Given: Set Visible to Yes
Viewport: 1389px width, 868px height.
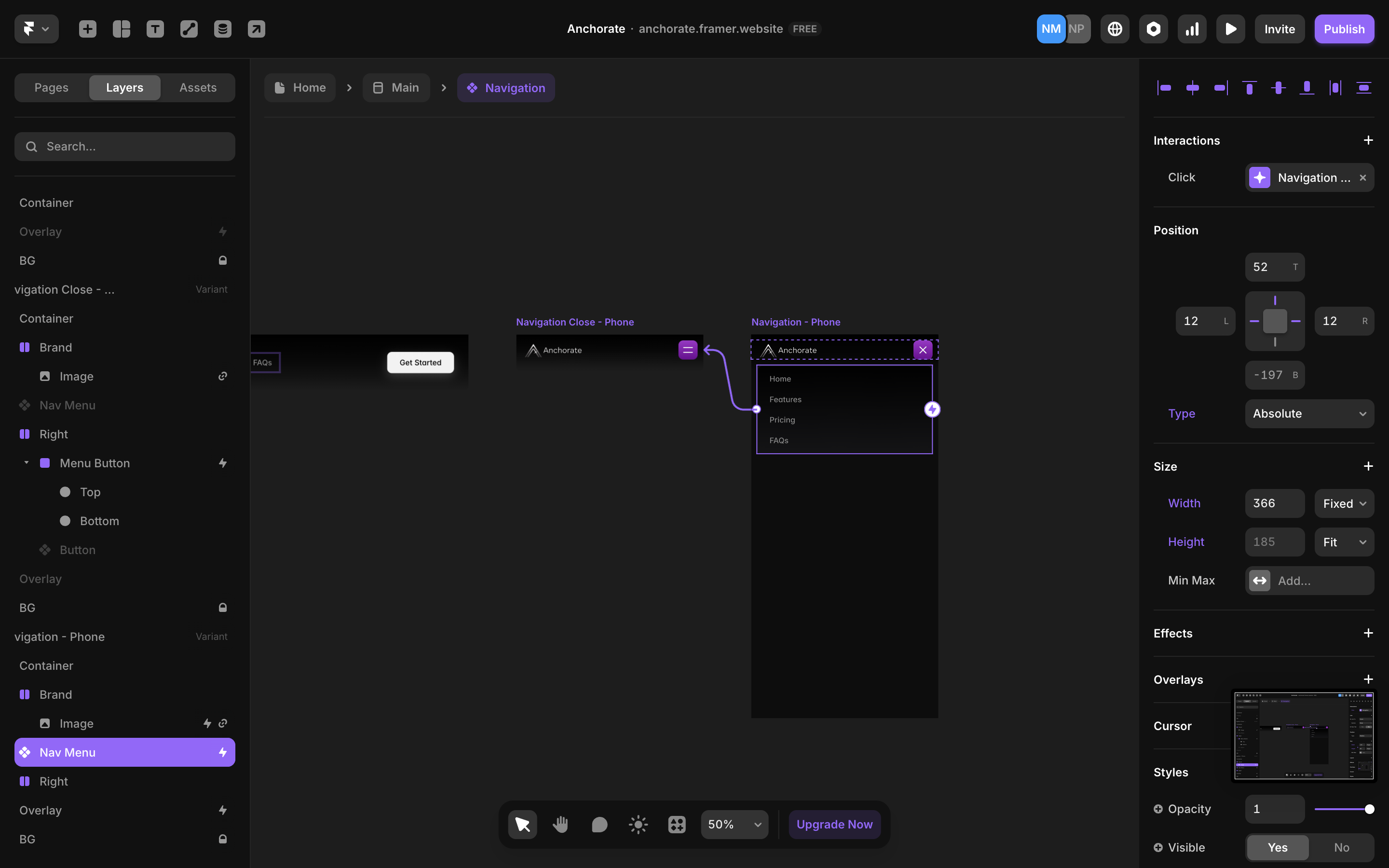Looking at the screenshot, I should (1277, 847).
